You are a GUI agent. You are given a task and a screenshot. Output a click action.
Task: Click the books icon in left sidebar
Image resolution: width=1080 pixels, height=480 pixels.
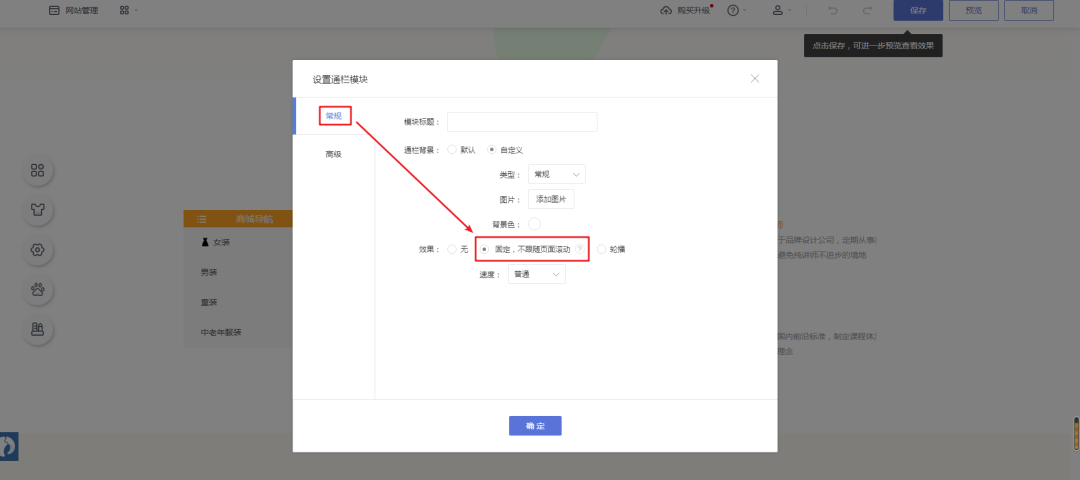click(x=38, y=330)
